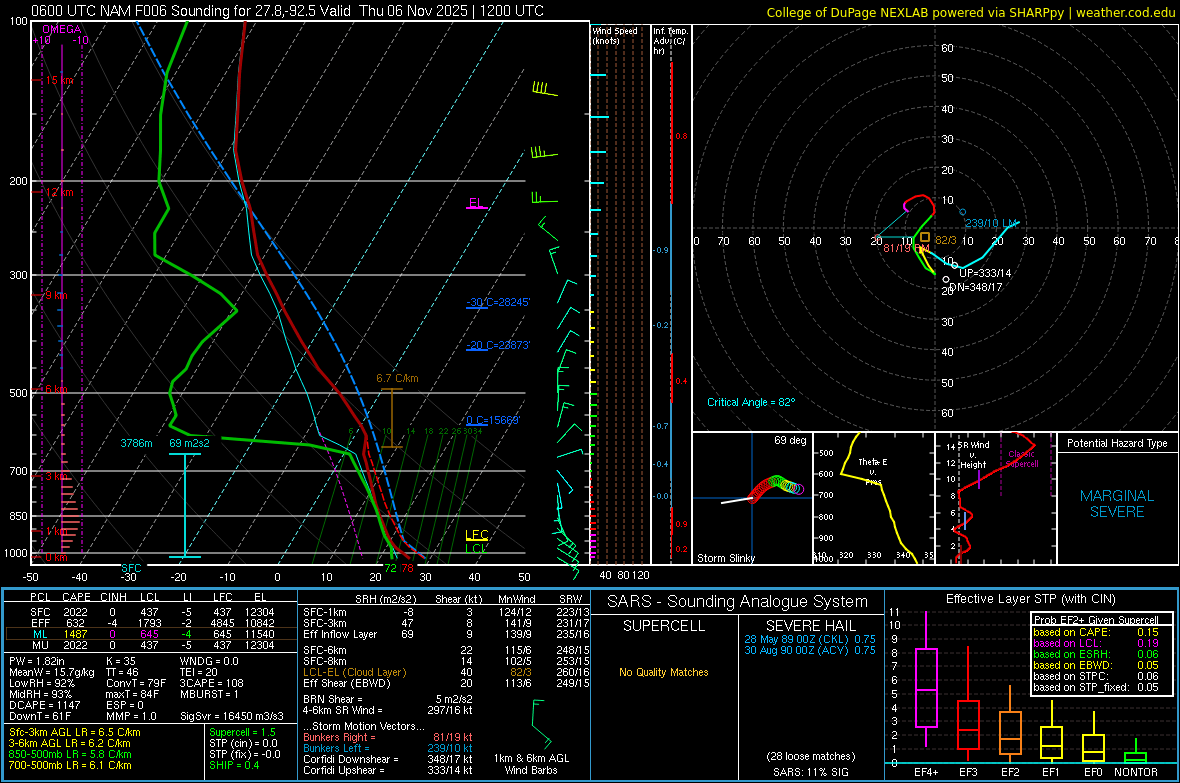
Task: Click the orange 82/3 label on hodograph
Action: [x=946, y=240]
